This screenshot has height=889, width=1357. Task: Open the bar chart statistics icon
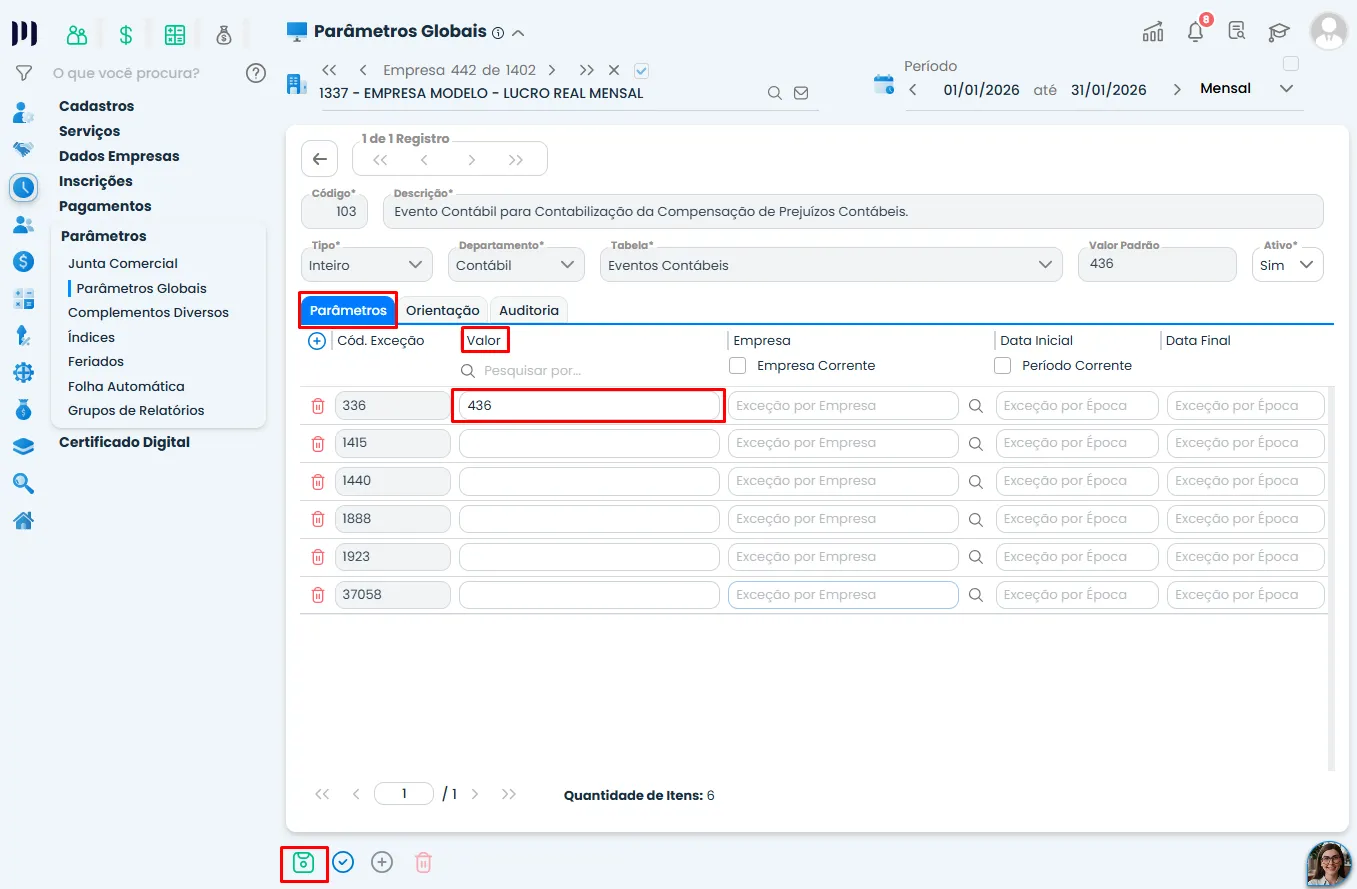[x=1153, y=31]
